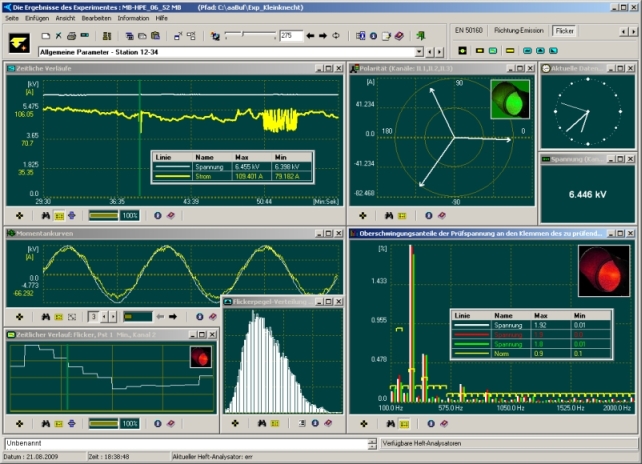Click the pan arrows icon in Momentankurven toolbar
Image resolution: width=642 pixels, height=464 pixels.
(21, 316)
